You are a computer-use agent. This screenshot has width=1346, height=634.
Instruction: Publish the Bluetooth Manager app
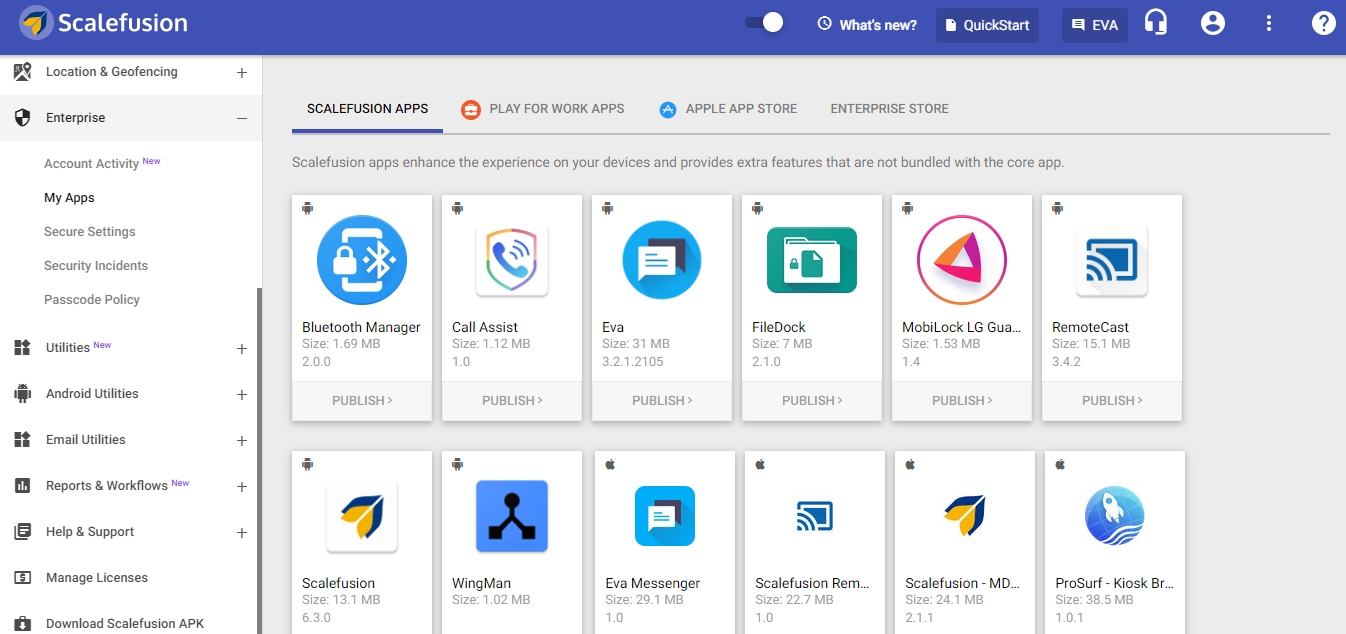pyautogui.click(x=362, y=401)
